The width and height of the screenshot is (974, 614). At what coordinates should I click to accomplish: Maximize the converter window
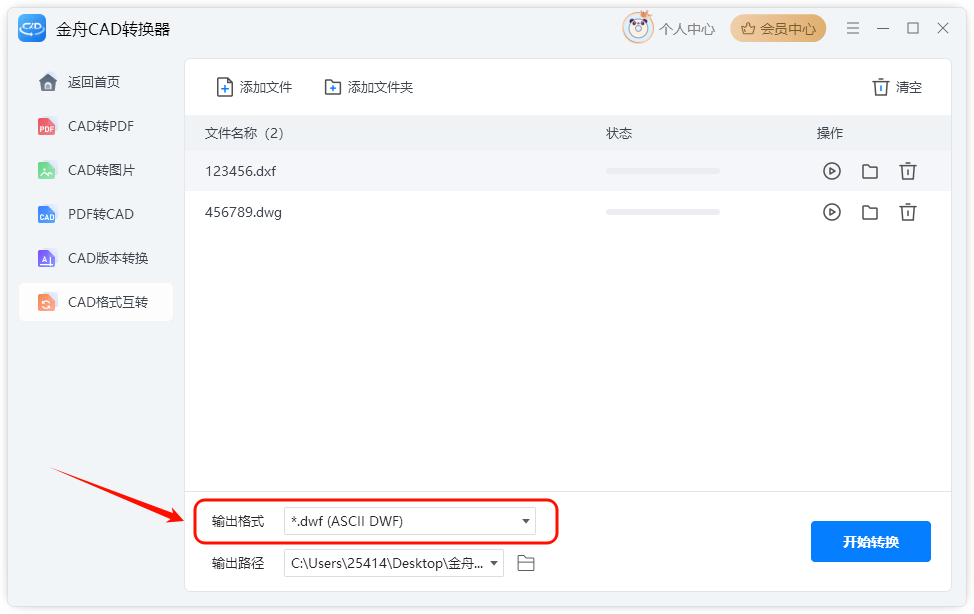coord(913,28)
